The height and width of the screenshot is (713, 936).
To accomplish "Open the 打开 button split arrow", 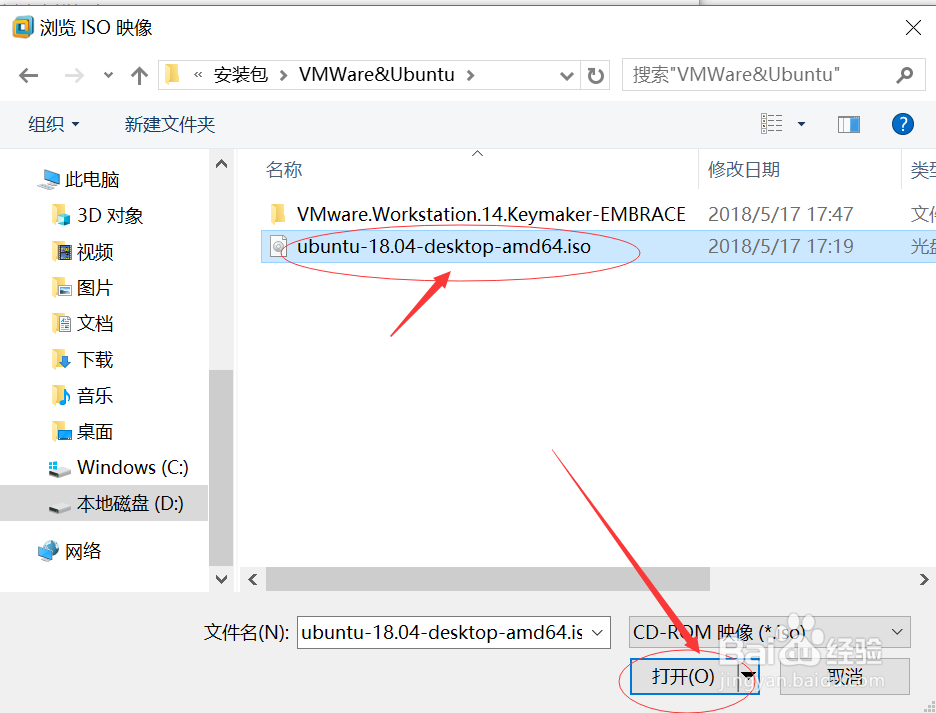I will point(749,677).
